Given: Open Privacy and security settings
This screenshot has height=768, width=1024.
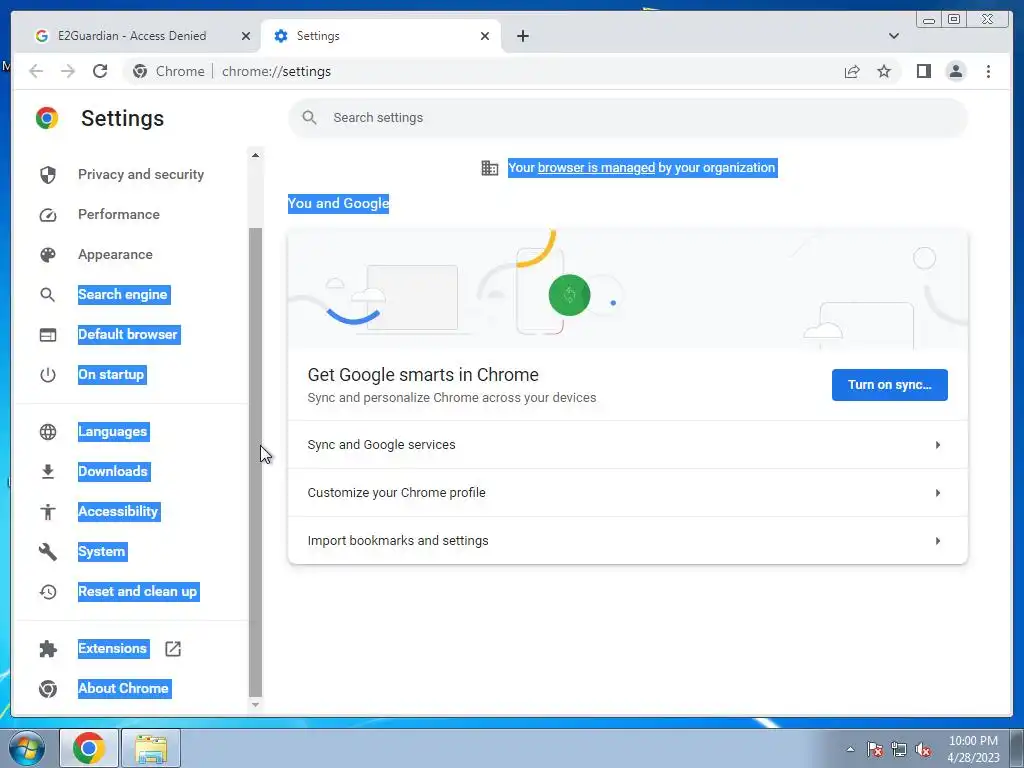Looking at the screenshot, I should (x=141, y=174).
